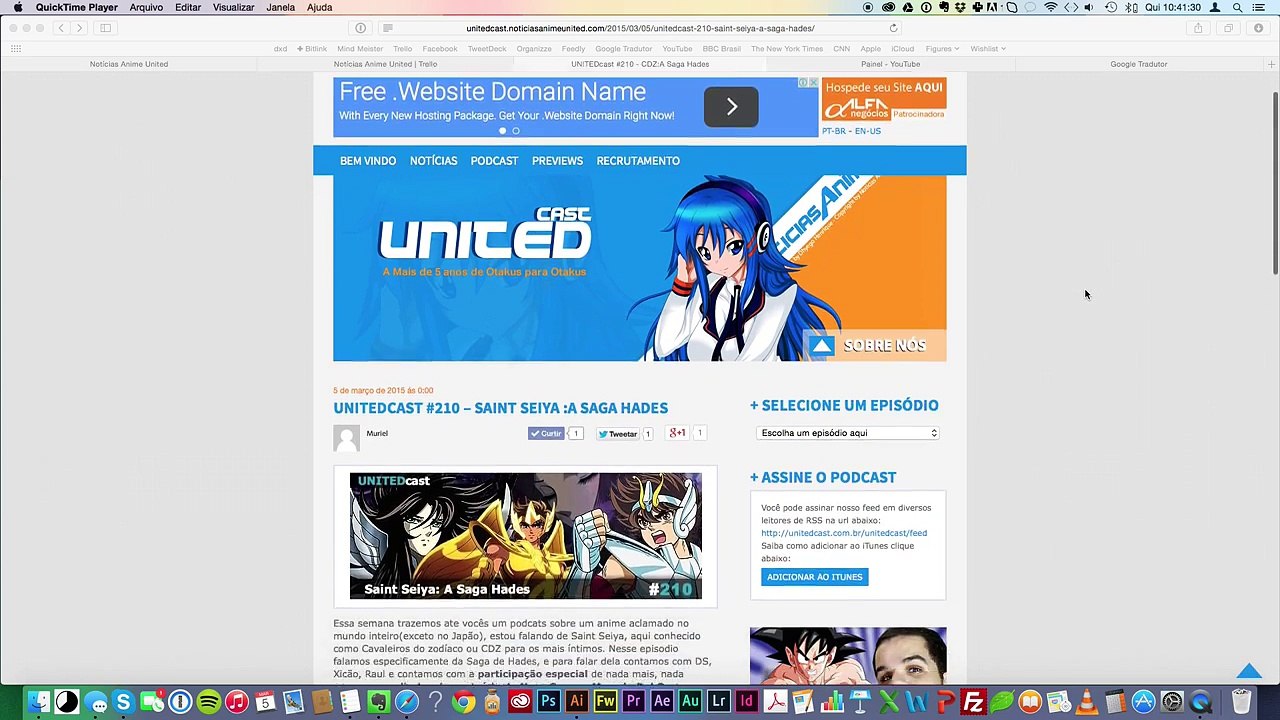Screen dimensions: 1280x720
Task: Open the Editar menu
Action: (x=188, y=7)
